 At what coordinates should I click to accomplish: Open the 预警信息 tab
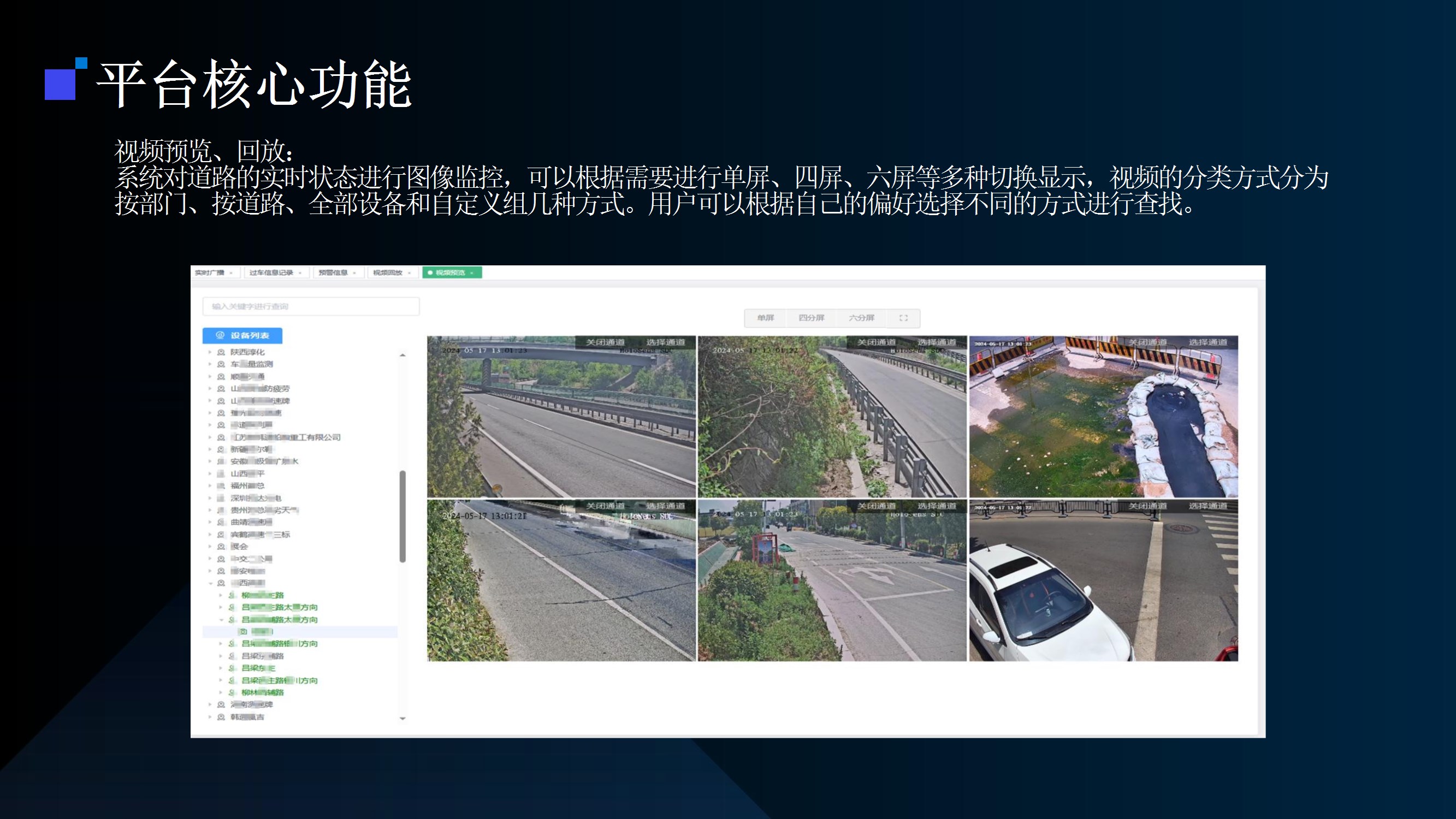pos(333,273)
